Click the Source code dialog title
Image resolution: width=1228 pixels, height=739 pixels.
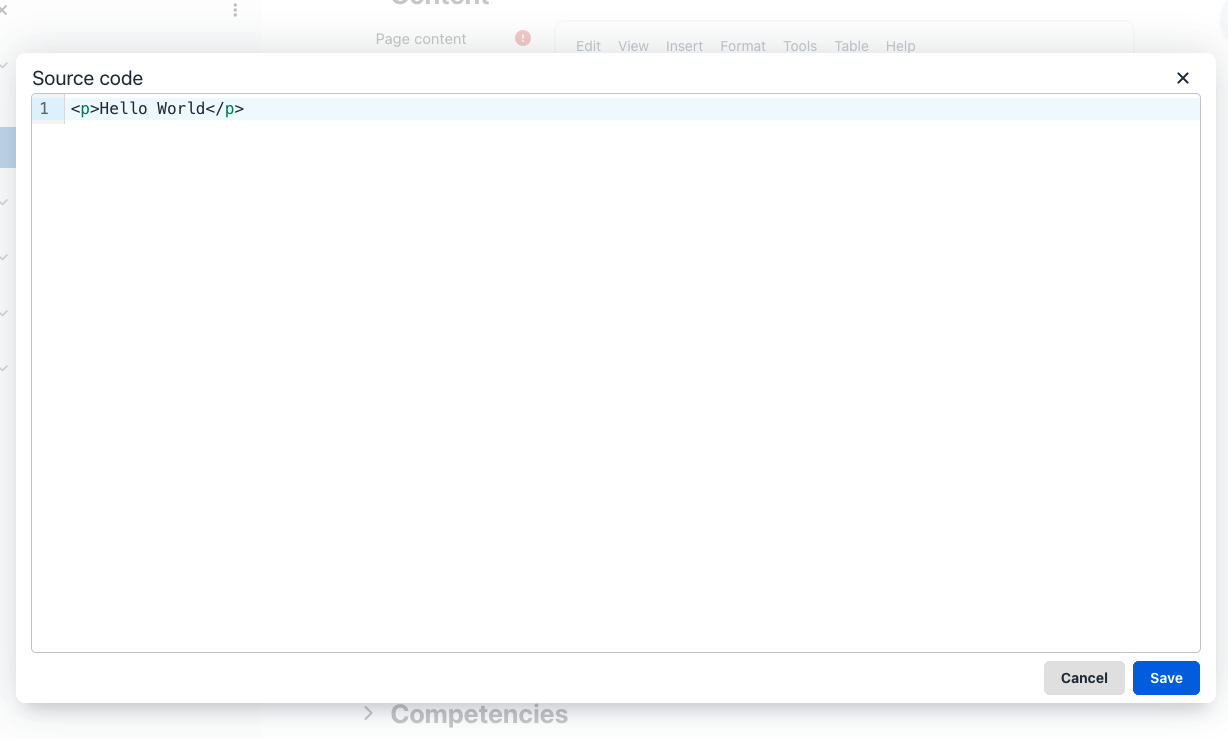(88, 78)
